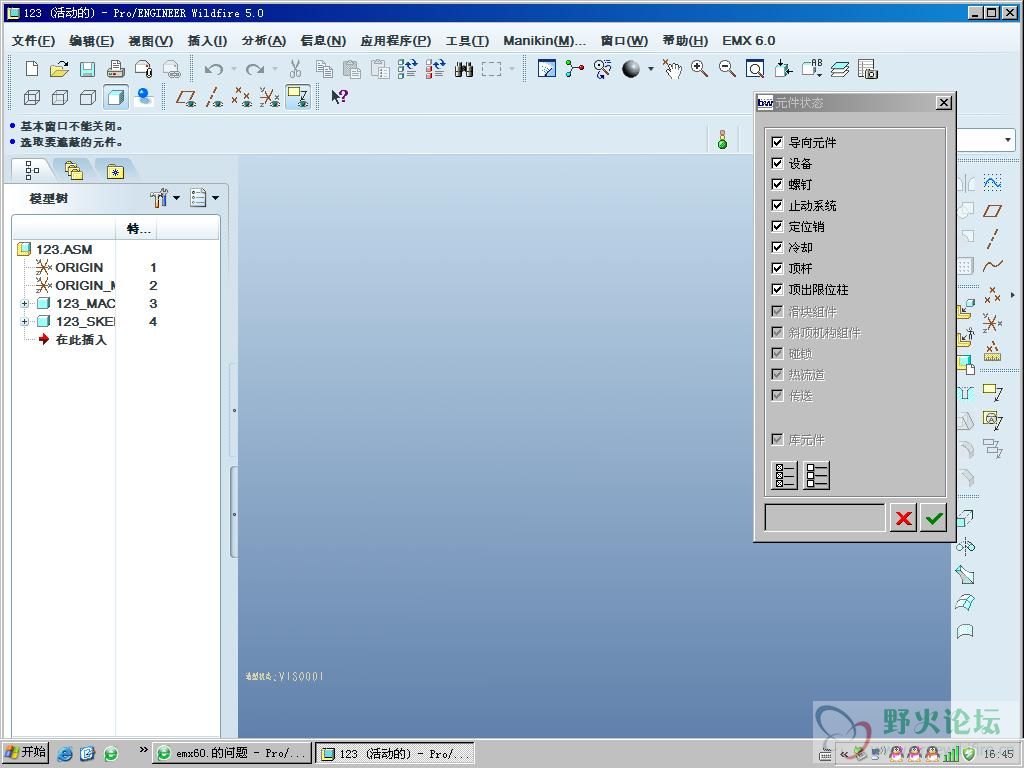
Task: Redo the last undone action
Action: (x=255, y=69)
